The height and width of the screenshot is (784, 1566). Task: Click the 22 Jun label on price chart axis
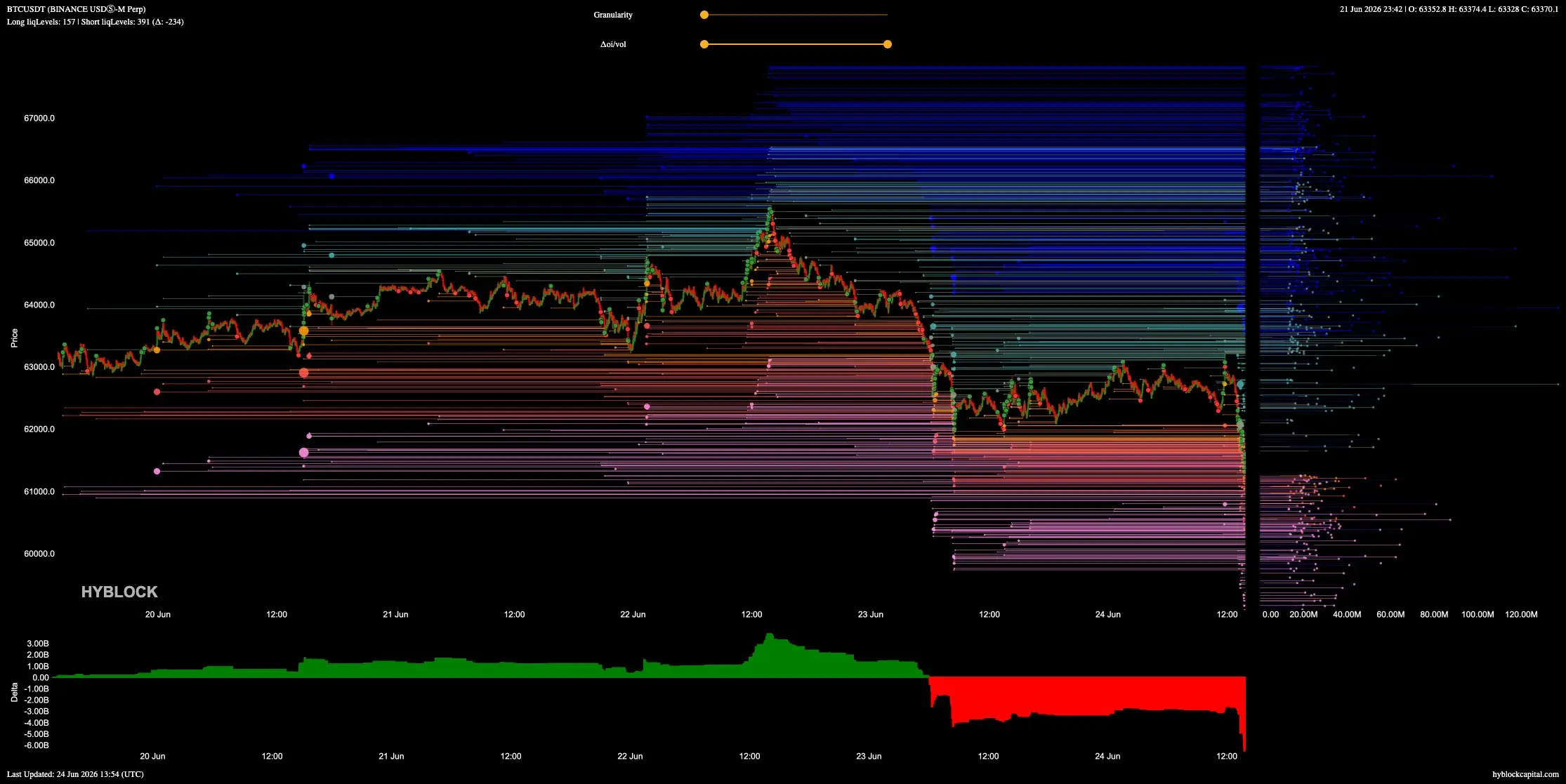633,614
